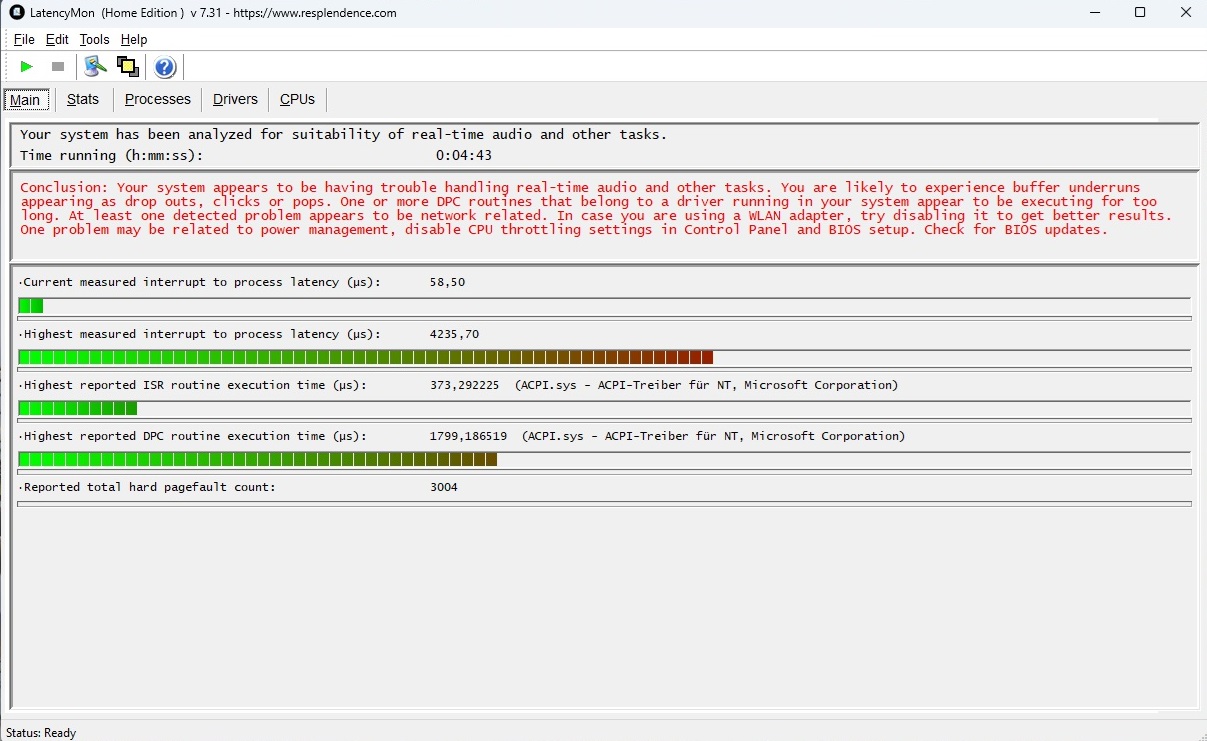The image size is (1207, 741).
Task: Switch to the CPUs tab
Action: pyautogui.click(x=297, y=99)
